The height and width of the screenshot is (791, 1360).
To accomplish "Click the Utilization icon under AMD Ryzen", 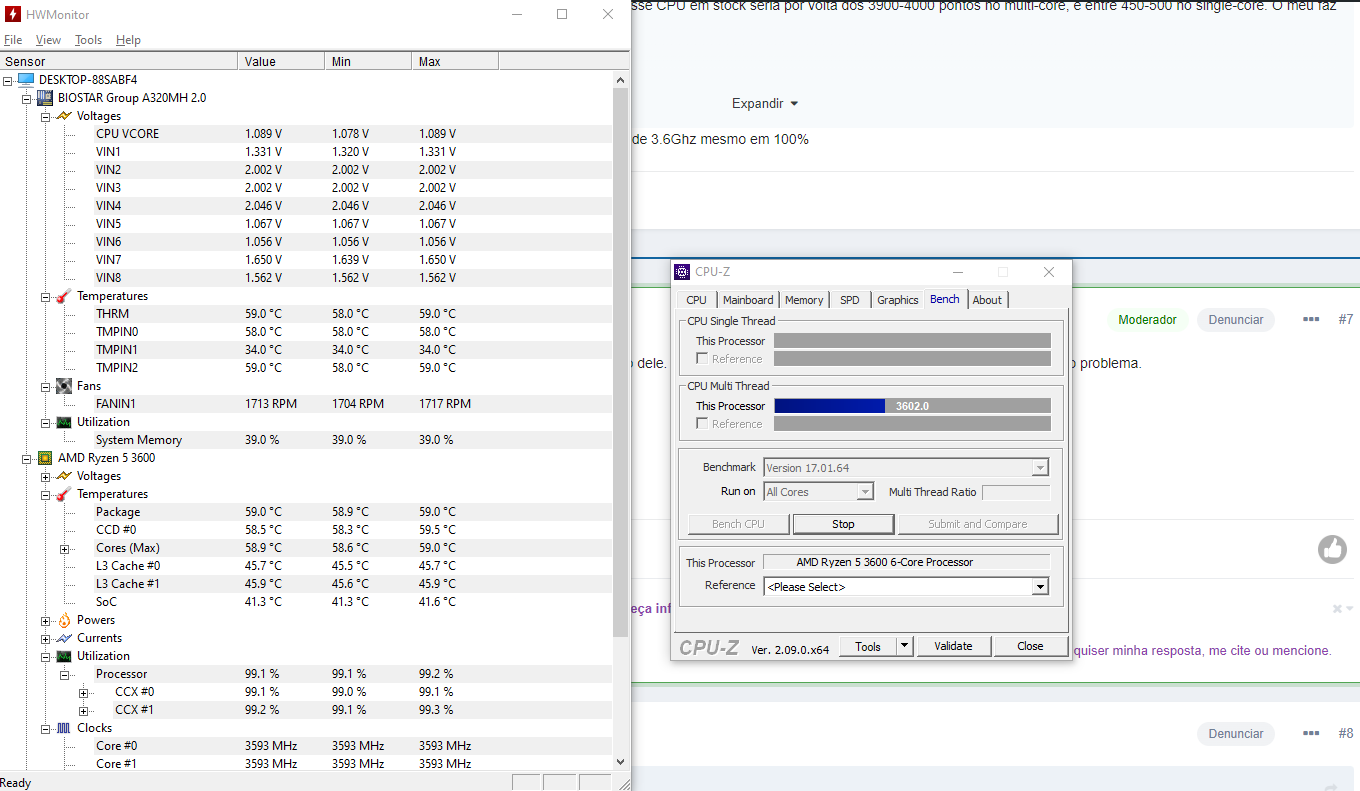I will [64, 656].
